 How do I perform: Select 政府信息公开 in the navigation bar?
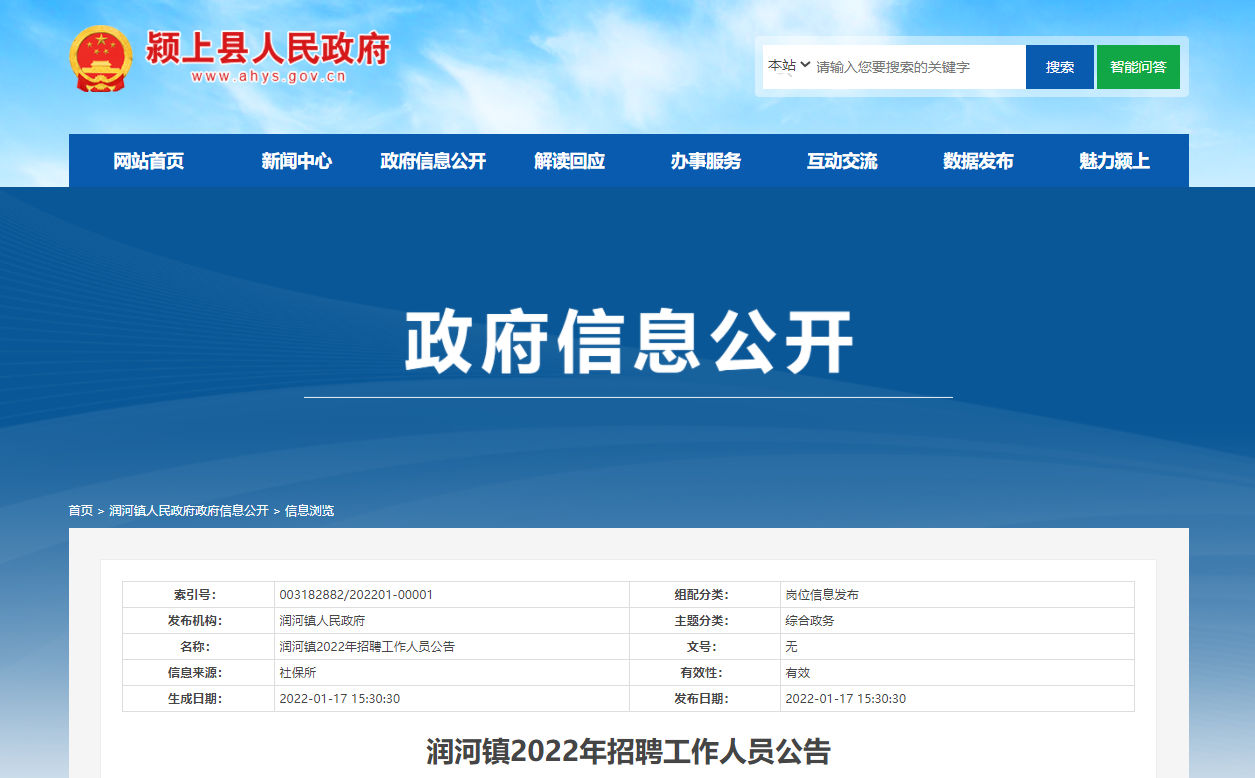(x=433, y=161)
